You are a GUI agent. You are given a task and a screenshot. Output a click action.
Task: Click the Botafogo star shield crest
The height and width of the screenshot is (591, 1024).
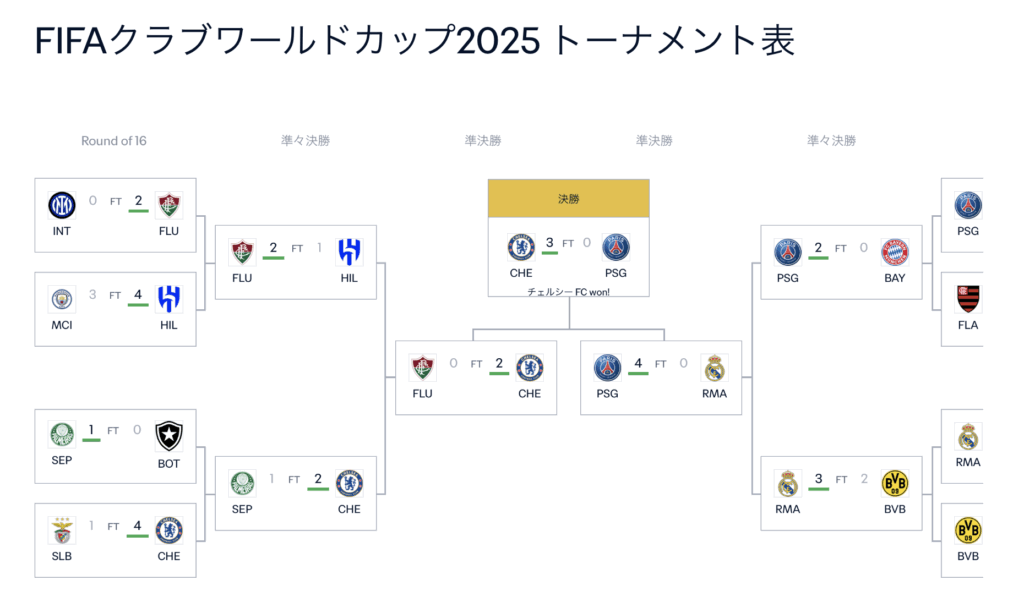[168, 436]
